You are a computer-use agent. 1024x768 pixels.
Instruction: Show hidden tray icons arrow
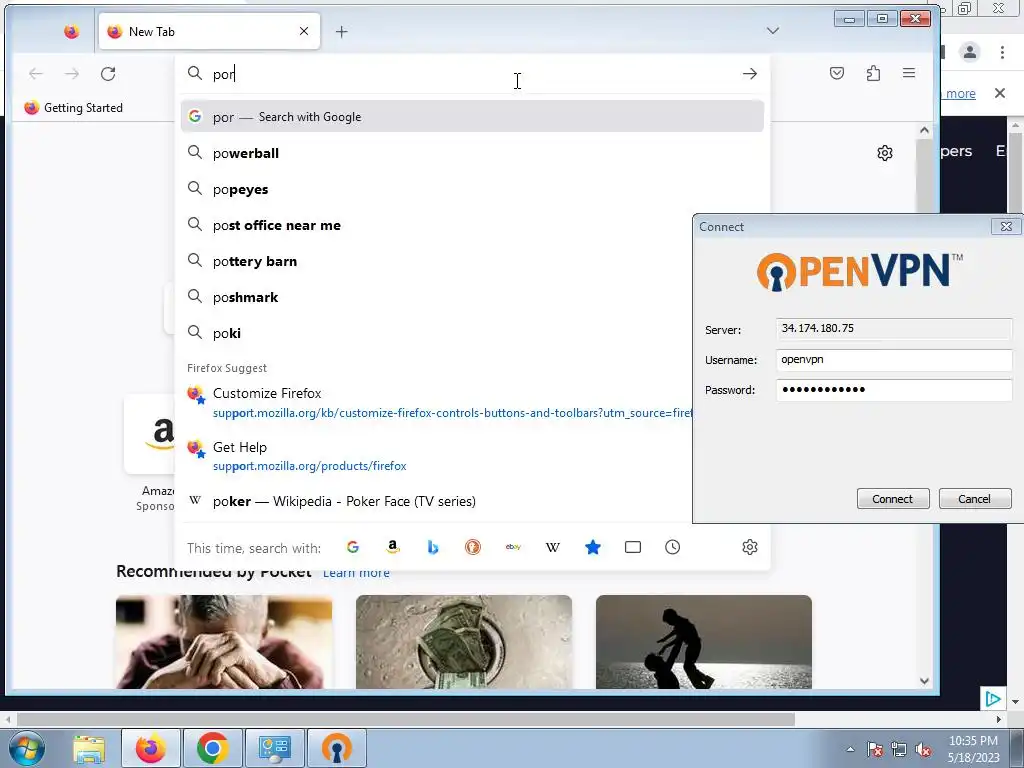pos(850,749)
